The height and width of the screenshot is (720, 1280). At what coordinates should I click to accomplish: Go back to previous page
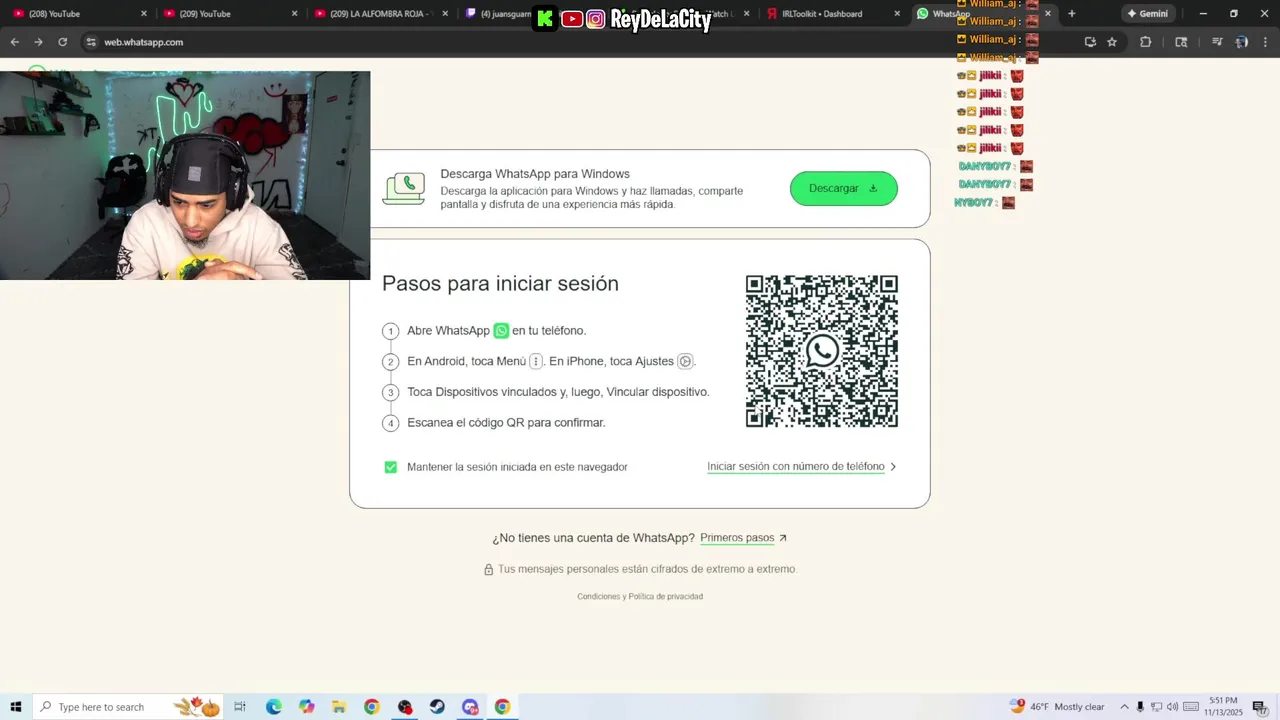(14, 42)
